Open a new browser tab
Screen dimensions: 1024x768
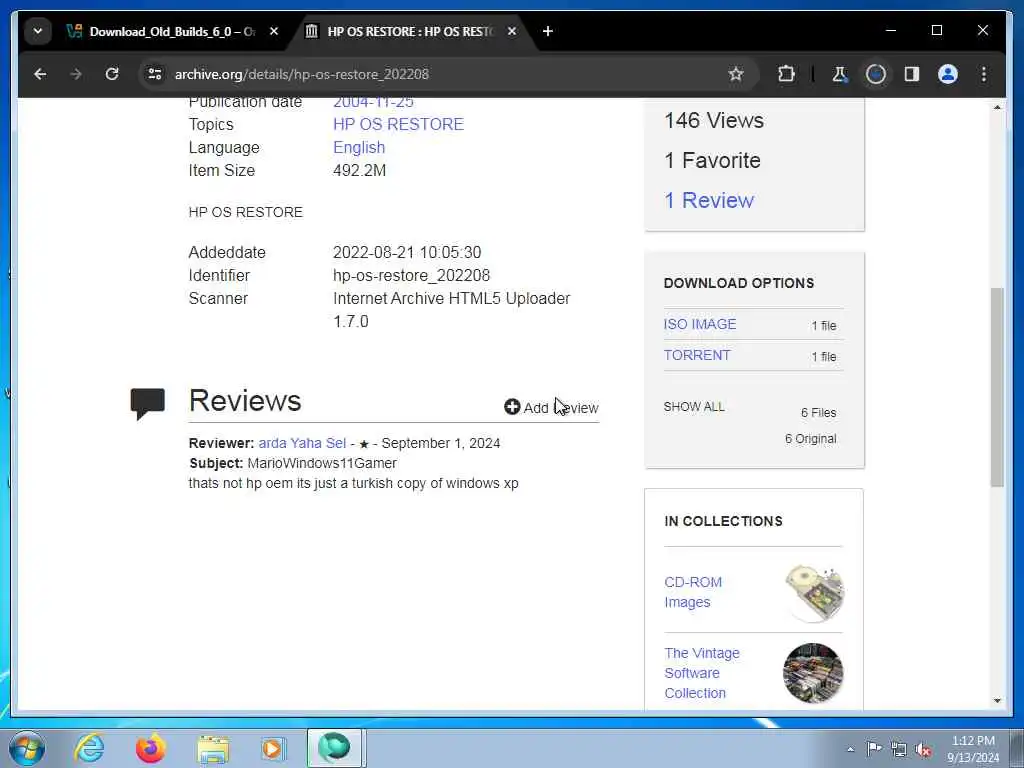point(548,31)
